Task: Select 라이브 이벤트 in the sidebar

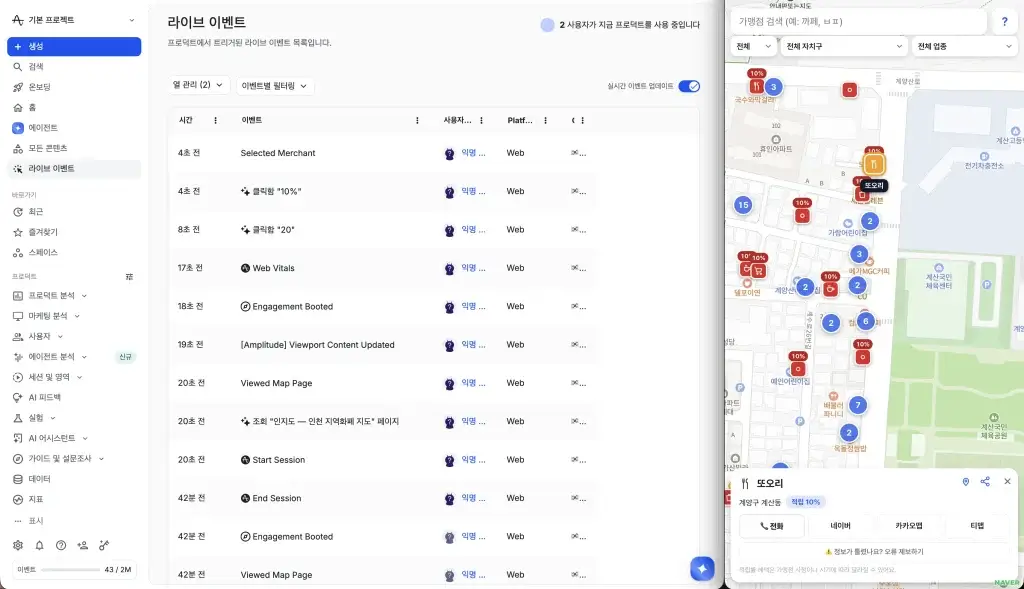Action: coord(74,168)
